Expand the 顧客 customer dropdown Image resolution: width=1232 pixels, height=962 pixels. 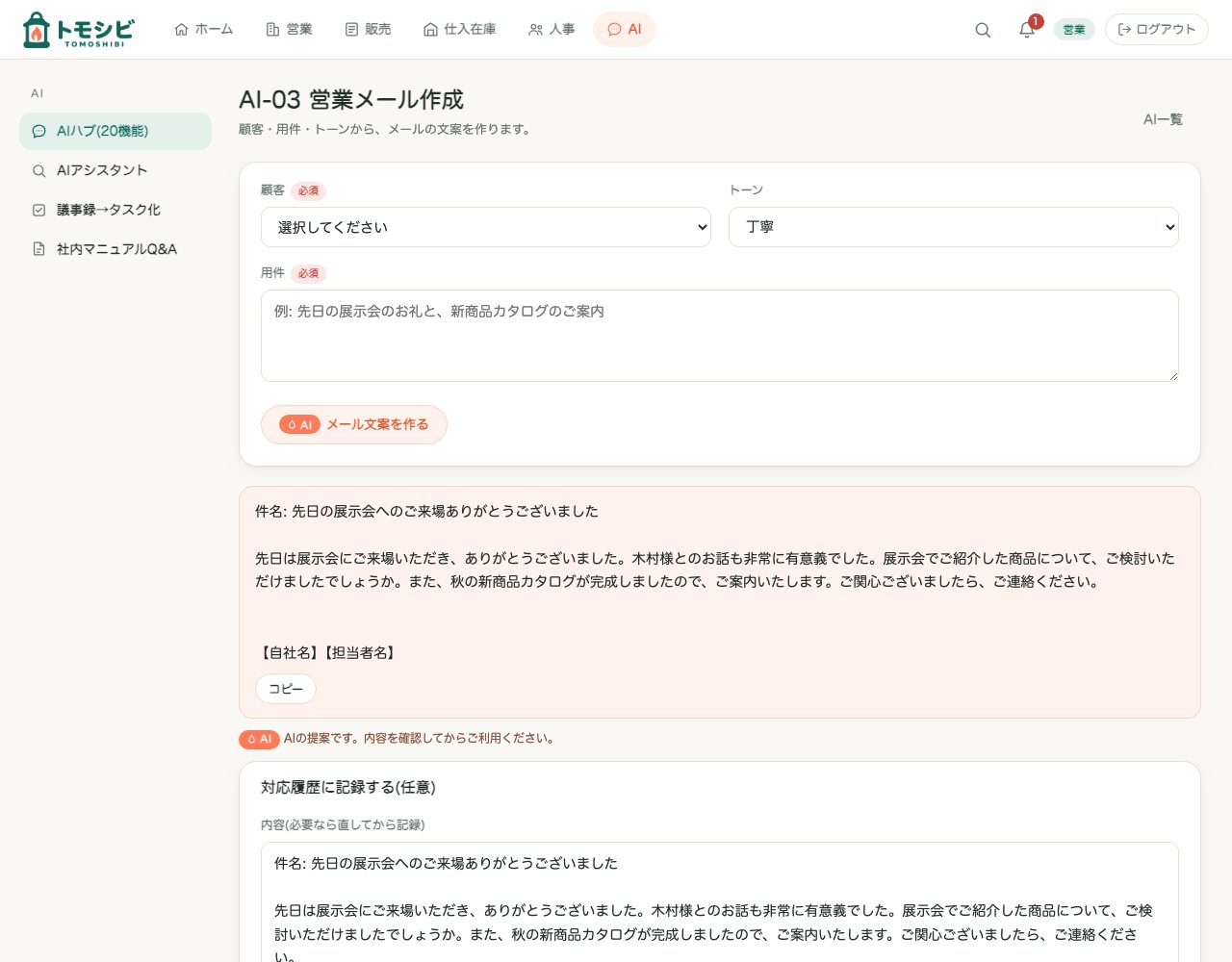pyautogui.click(x=486, y=227)
